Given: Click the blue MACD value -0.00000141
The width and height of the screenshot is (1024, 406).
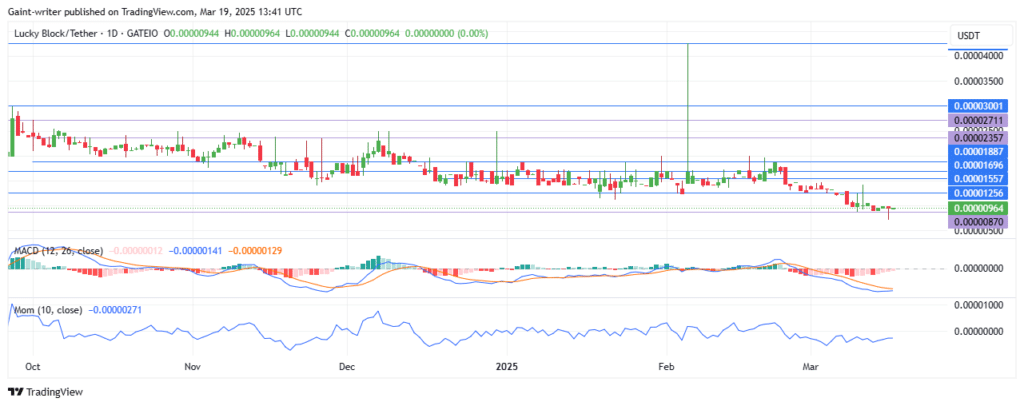Looking at the screenshot, I should pyautogui.click(x=196, y=251).
